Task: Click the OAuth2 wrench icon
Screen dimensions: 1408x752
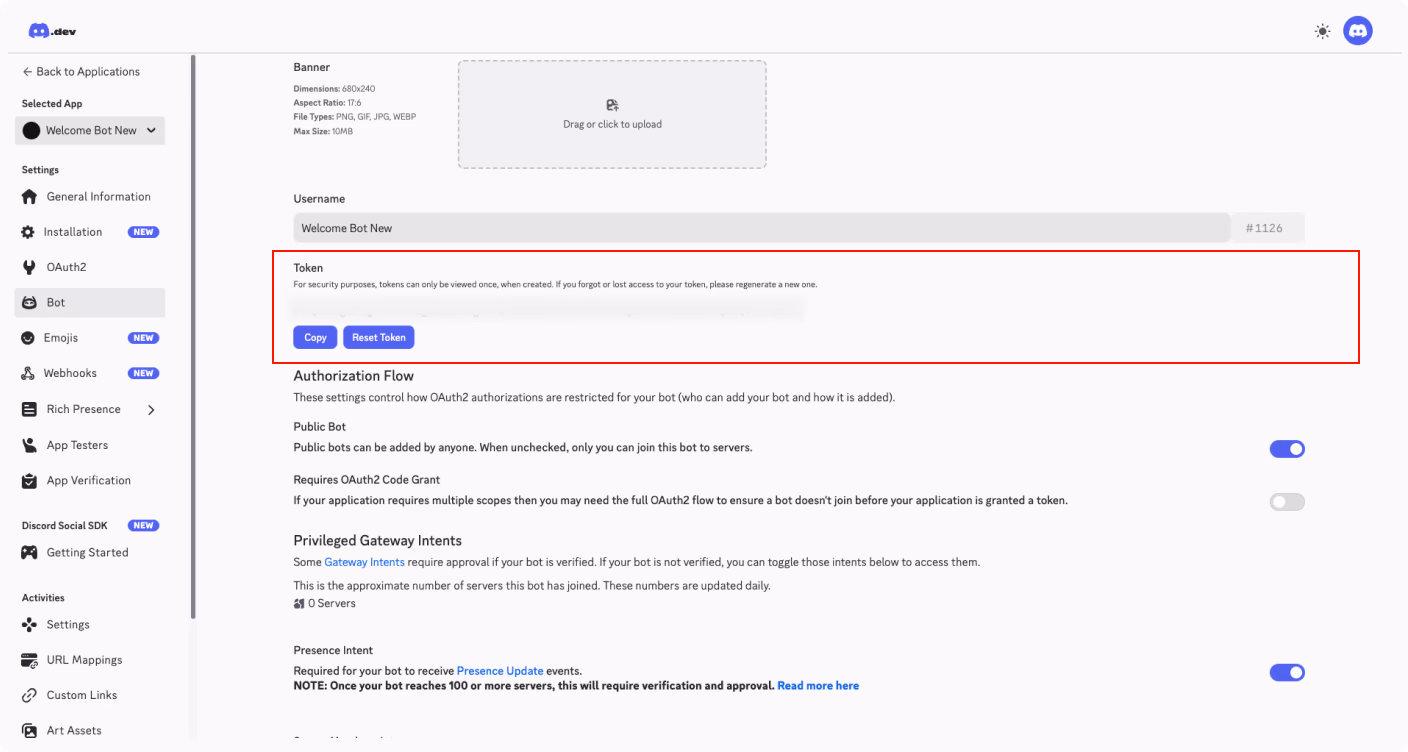Action: (x=28, y=267)
